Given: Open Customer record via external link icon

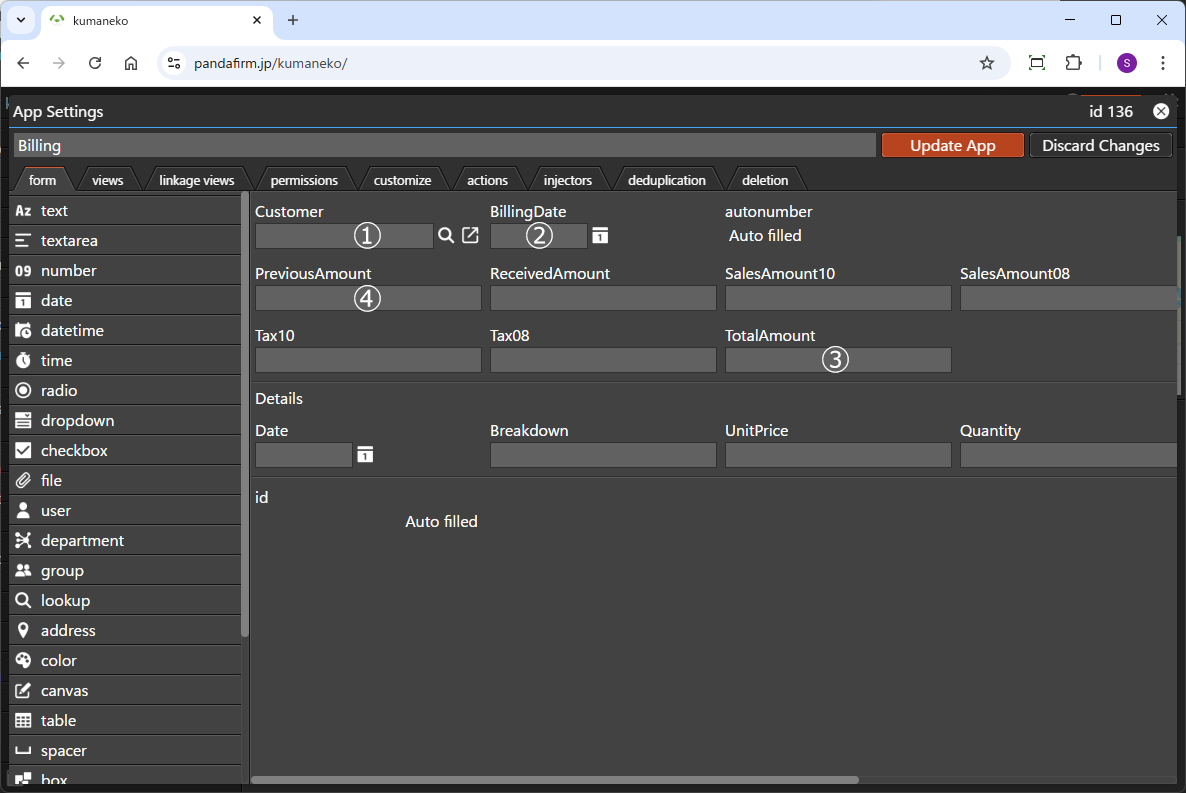Looking at the screenshot, I should pos(470,235).
